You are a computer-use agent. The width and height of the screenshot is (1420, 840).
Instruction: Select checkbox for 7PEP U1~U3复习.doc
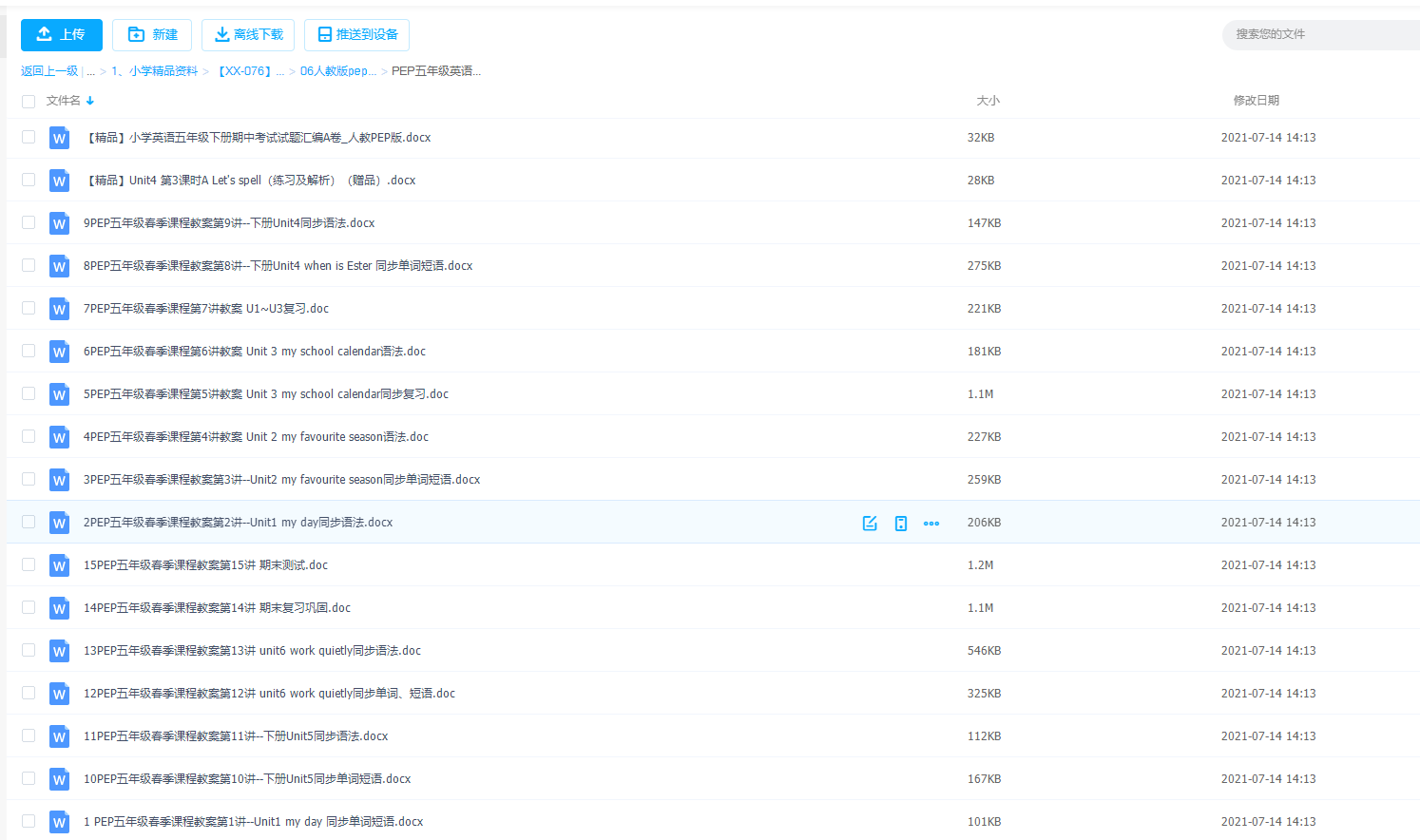[29, 308]
